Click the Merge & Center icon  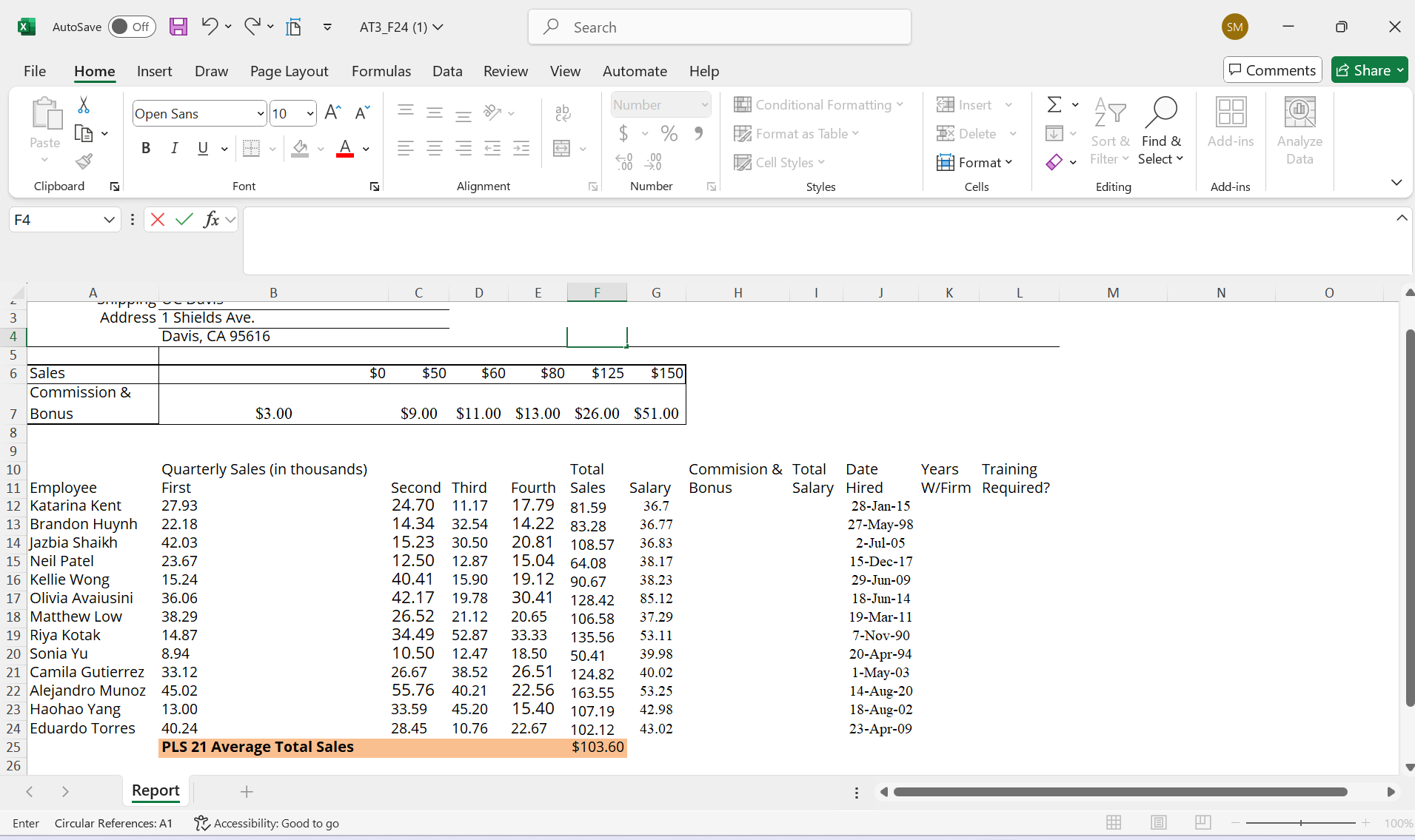click(562, 148)
